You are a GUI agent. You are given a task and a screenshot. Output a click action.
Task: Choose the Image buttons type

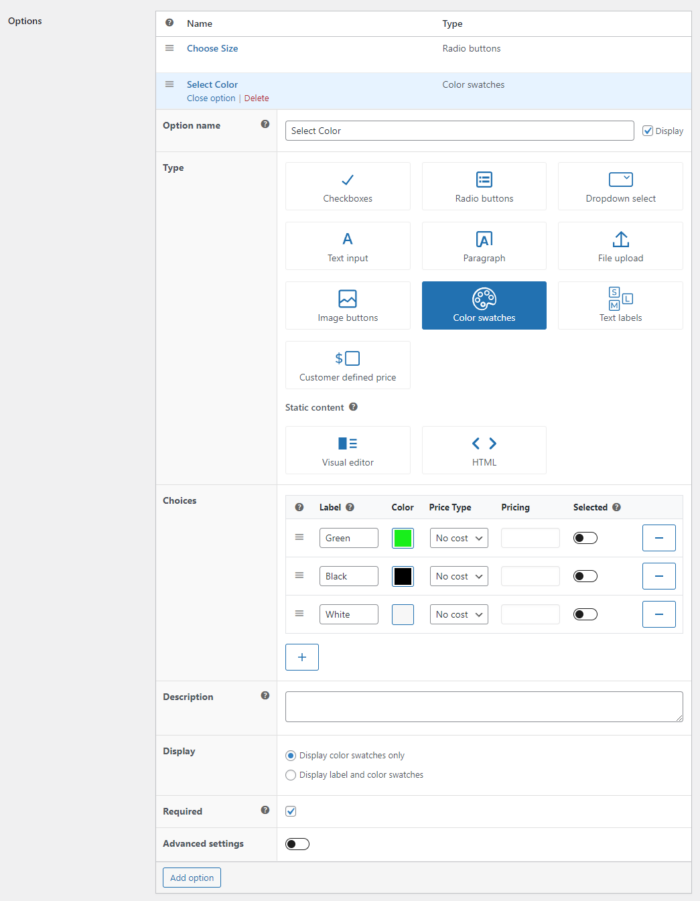point(348,306)
